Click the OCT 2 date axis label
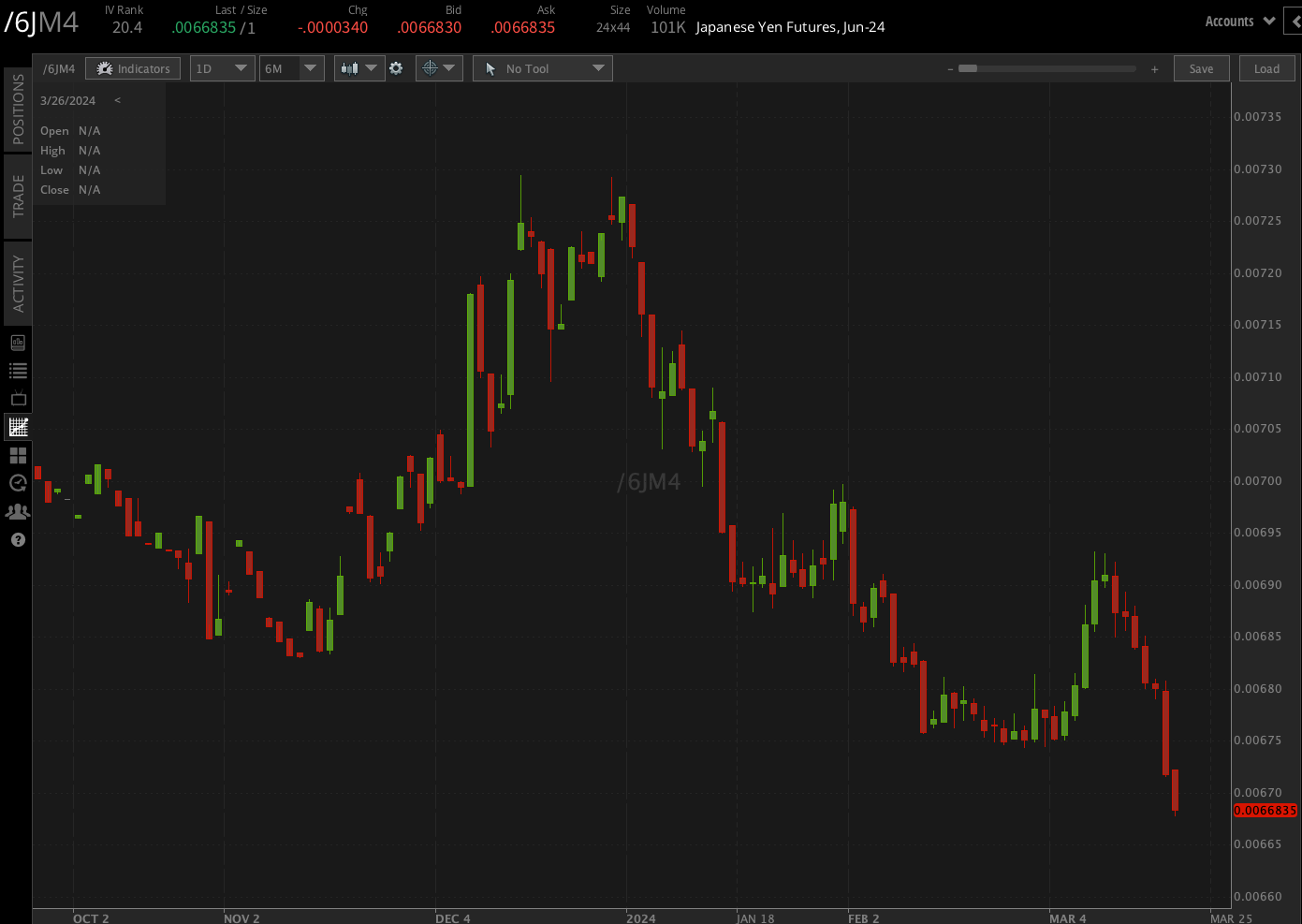Viewport: 1302px width, 924px height. click(x=91, y=917)
